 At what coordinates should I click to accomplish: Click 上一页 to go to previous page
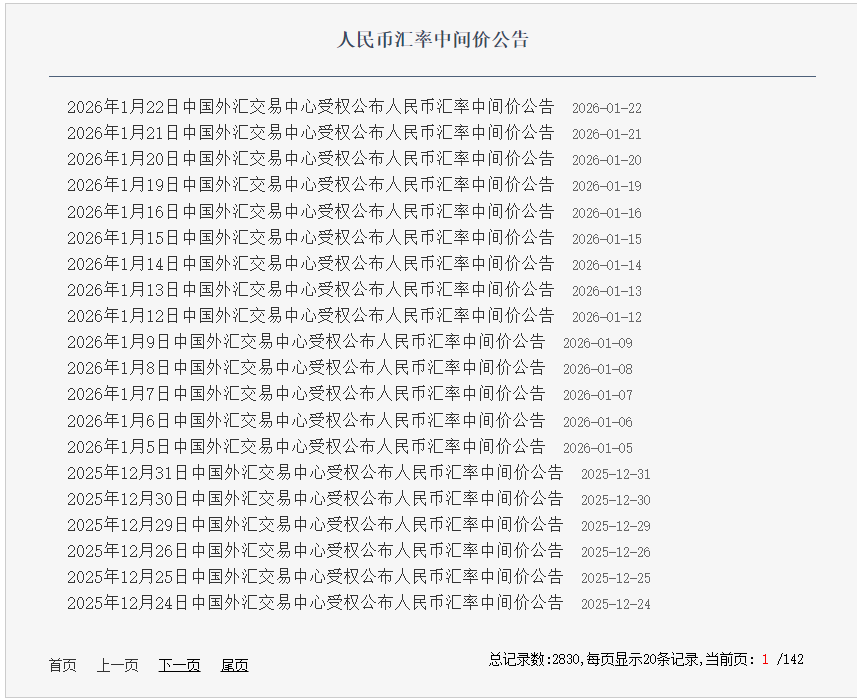(x=117, y=665)
